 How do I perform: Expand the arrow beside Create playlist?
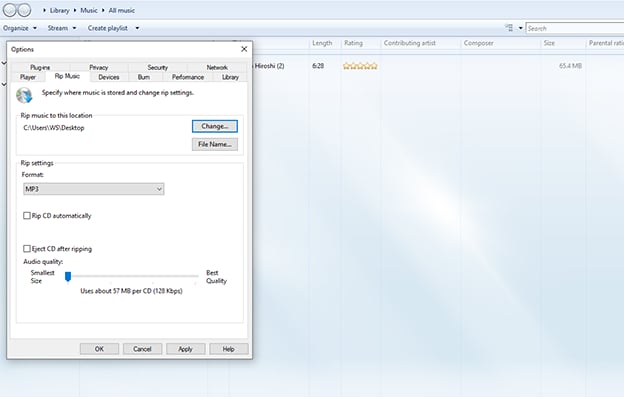click(137, 28)
